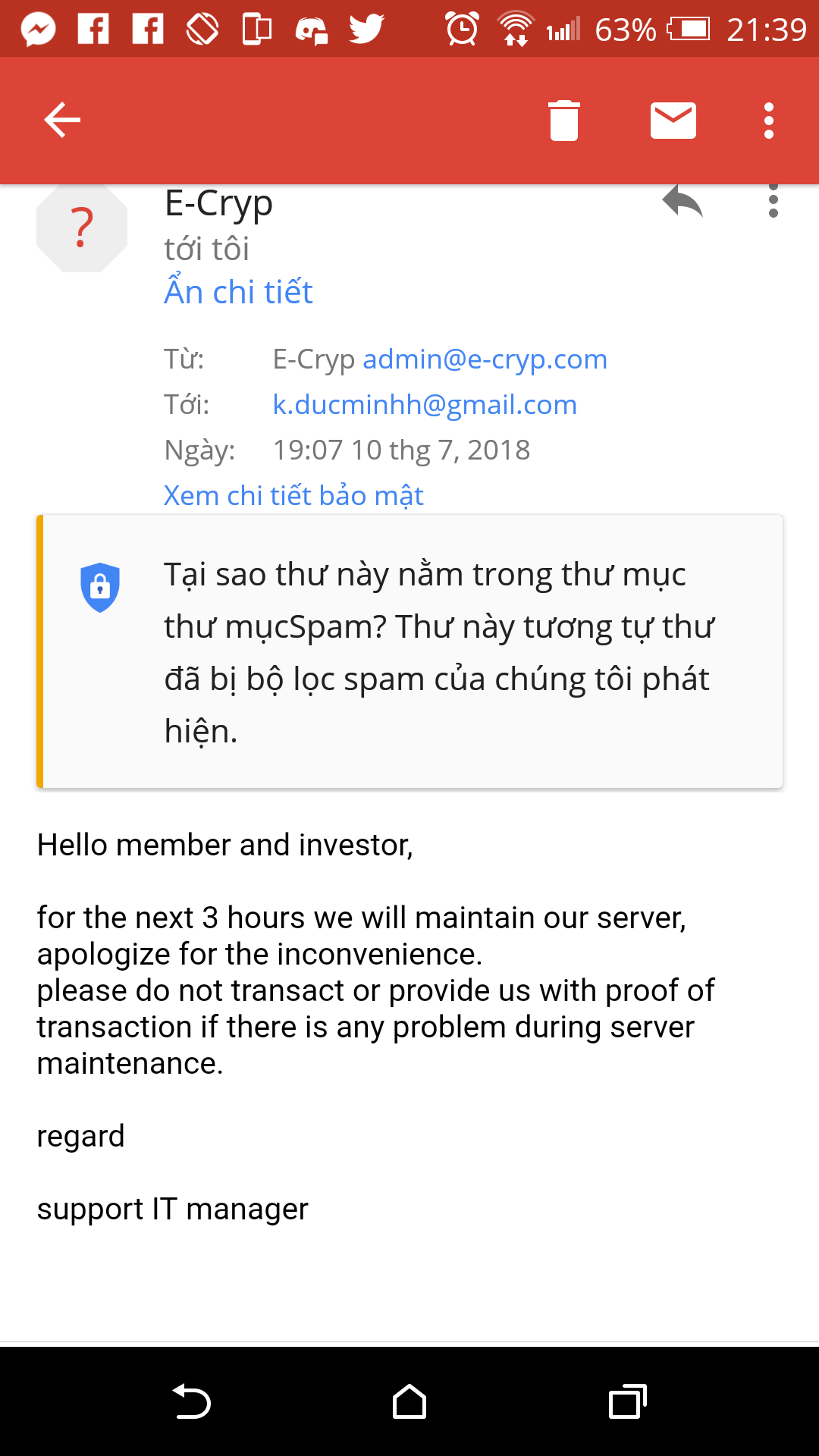
Task: Reply to E-Cryp using reply arrow
Action: (682, 203)
